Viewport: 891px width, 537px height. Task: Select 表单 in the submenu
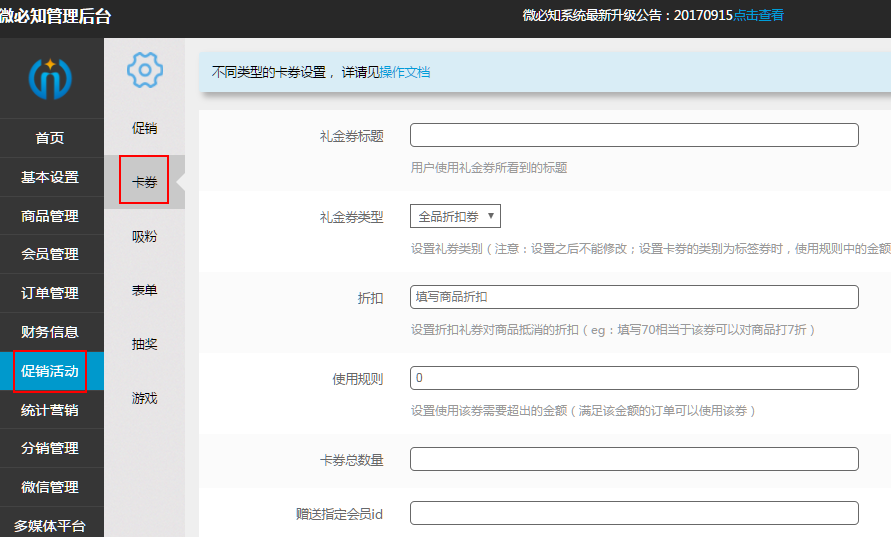click(x=144, y=290)
